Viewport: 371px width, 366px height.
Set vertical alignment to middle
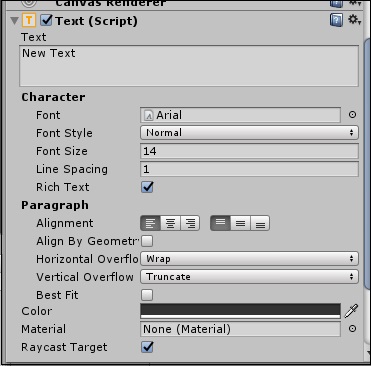(x=240, y=223)
